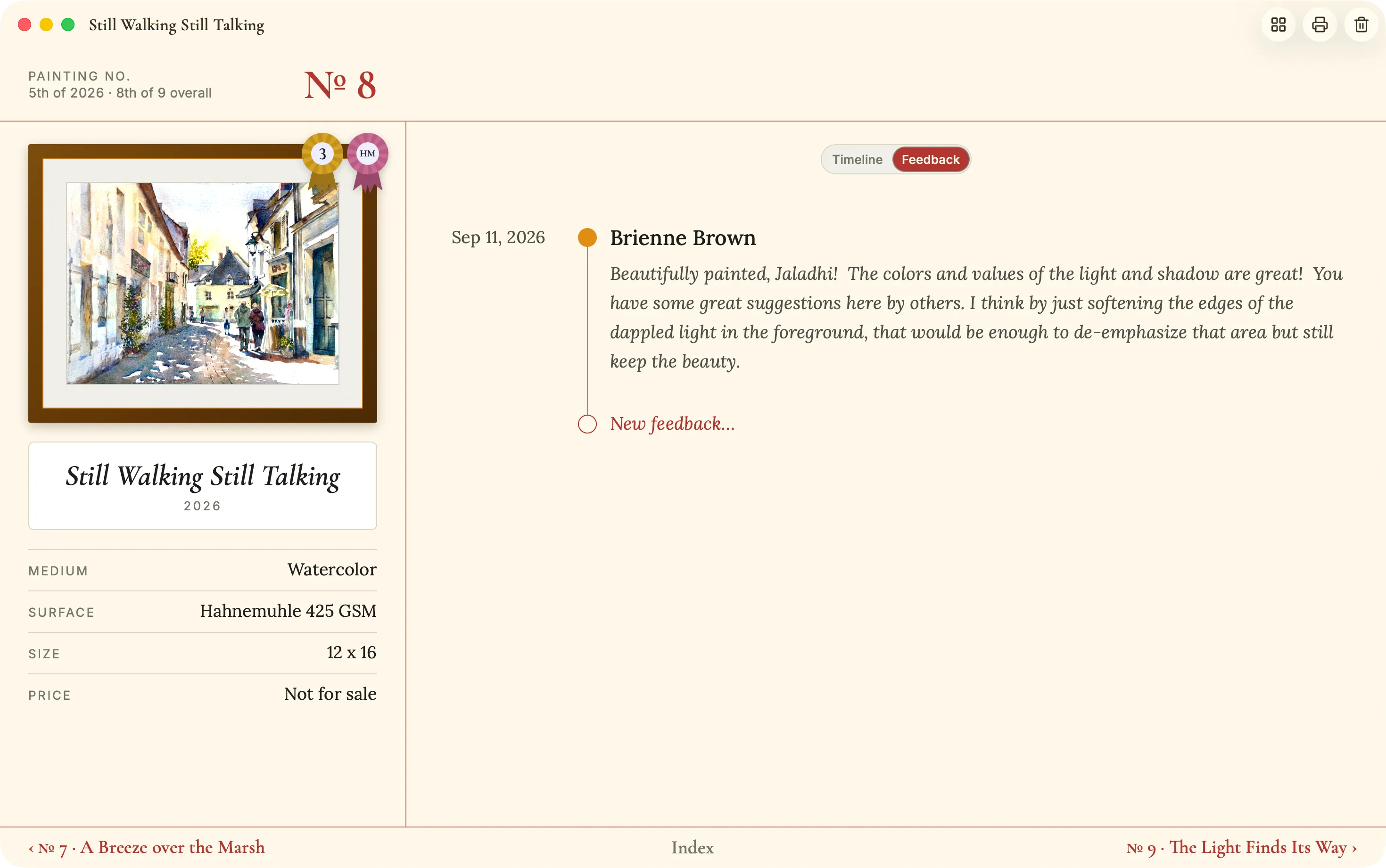Go to previous painting A Breeze over the Marsh
1386x868 pixels.
[147, 847]
